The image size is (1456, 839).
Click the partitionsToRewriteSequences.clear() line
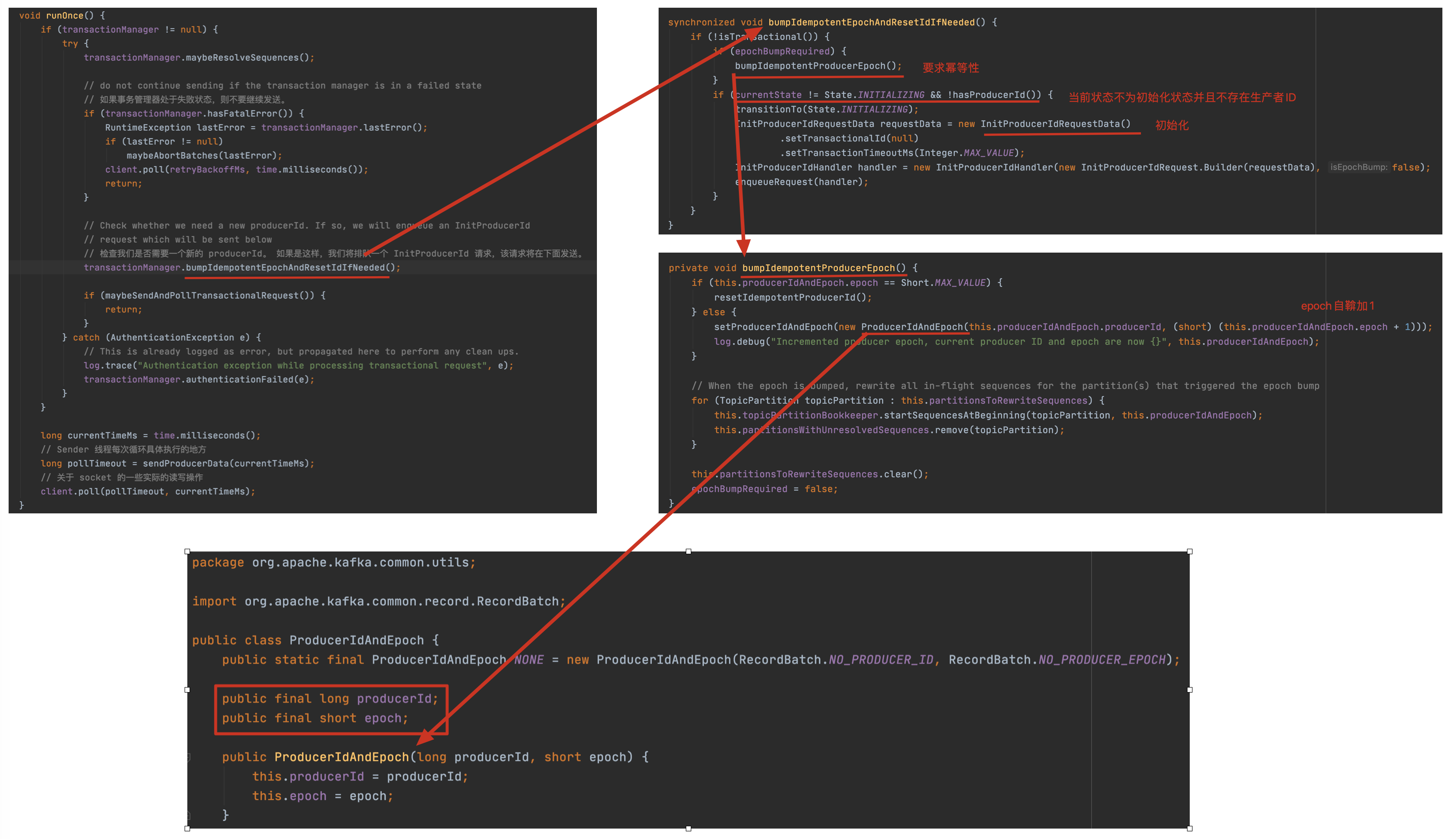[810, 474]
